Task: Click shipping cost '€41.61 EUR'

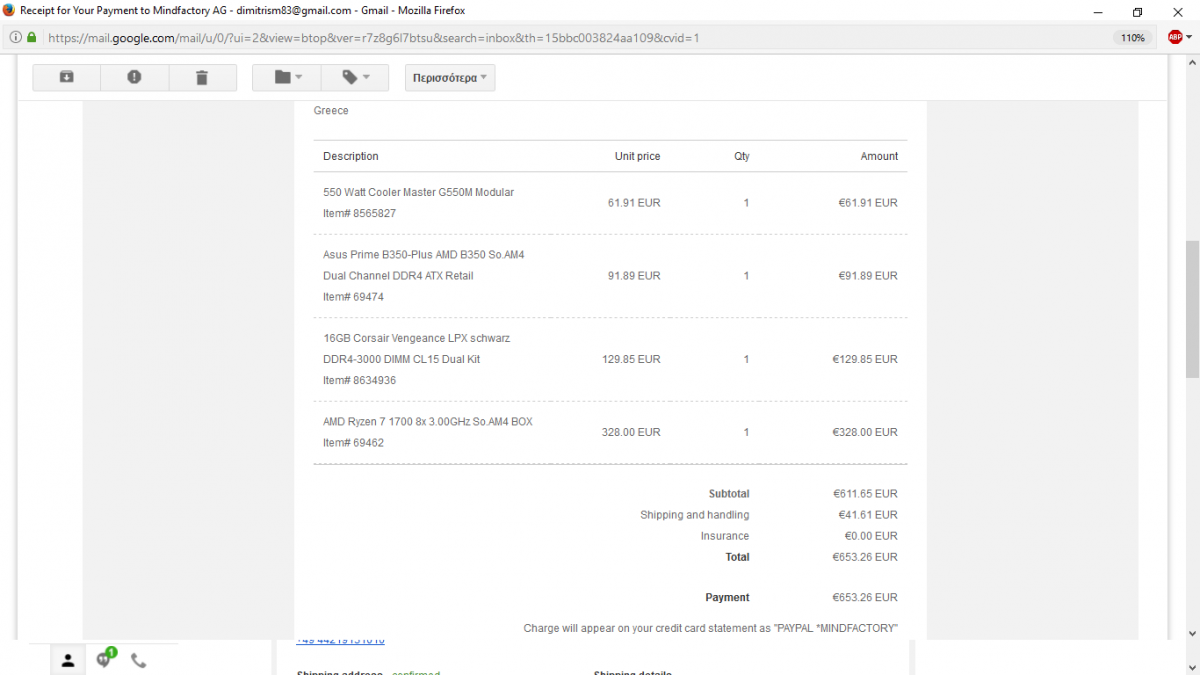Action: coord(868,515)
